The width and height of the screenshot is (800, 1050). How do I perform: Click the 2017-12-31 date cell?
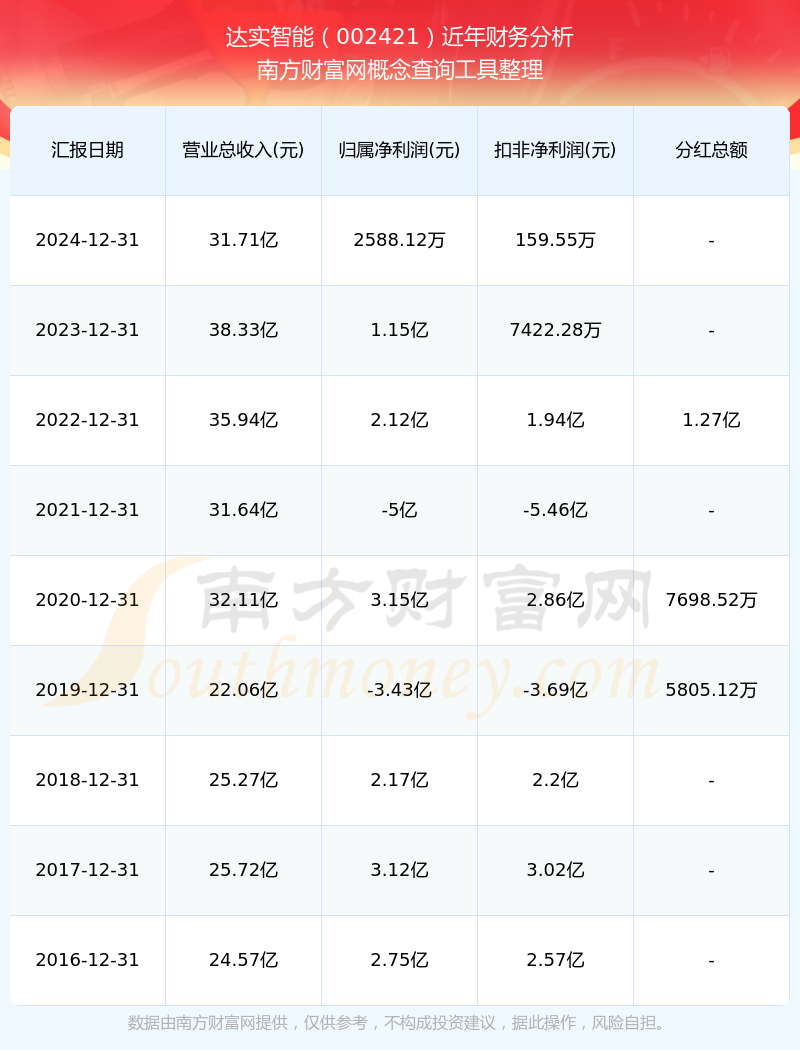88,870
